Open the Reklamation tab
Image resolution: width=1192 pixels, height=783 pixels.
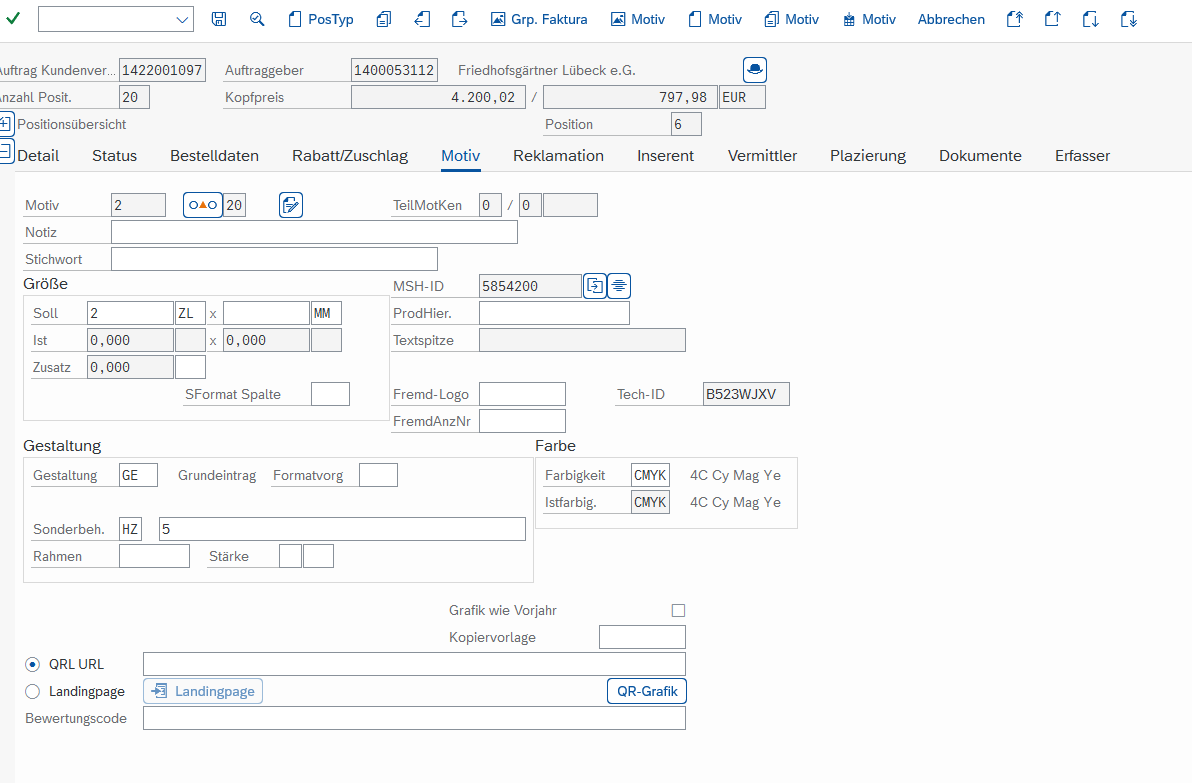click(x=558, y=156)
